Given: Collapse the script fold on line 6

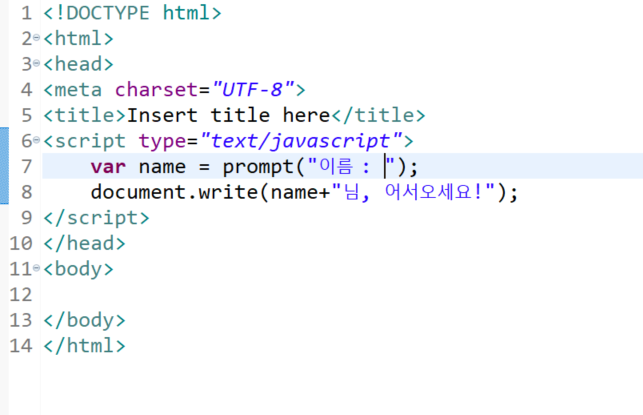Looking at the screenshot, I should tap(36, 141).
